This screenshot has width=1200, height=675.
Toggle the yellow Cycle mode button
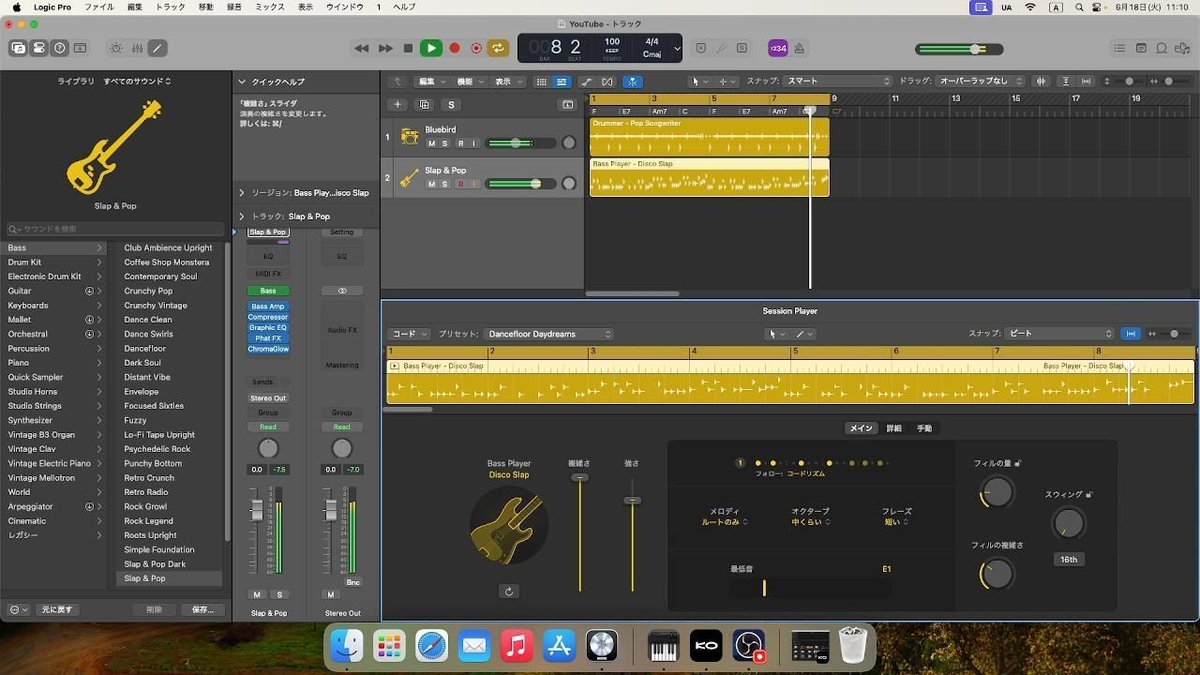pyautogui.click(x=498, y=48)
